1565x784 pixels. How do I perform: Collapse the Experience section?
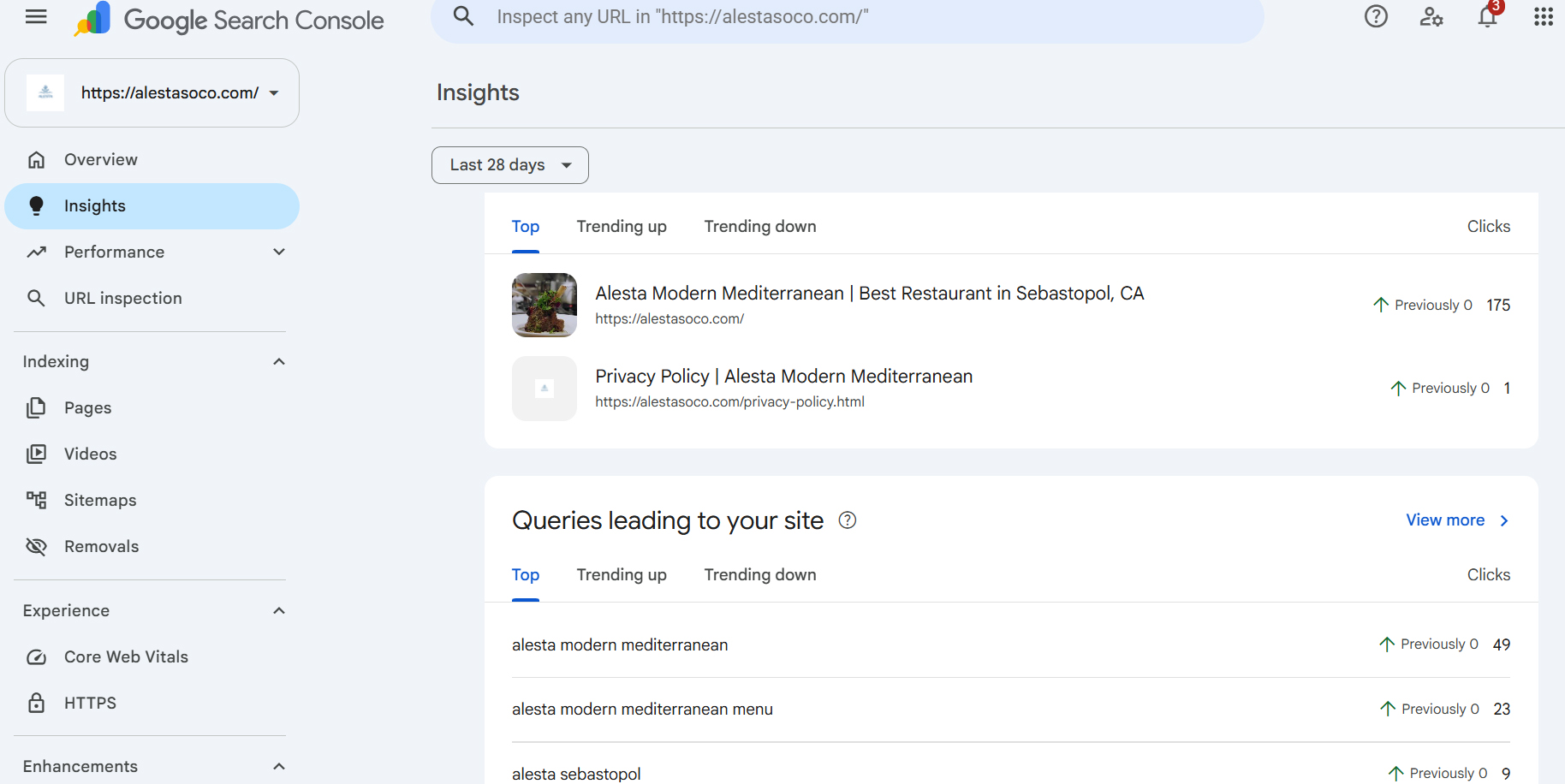279,611
